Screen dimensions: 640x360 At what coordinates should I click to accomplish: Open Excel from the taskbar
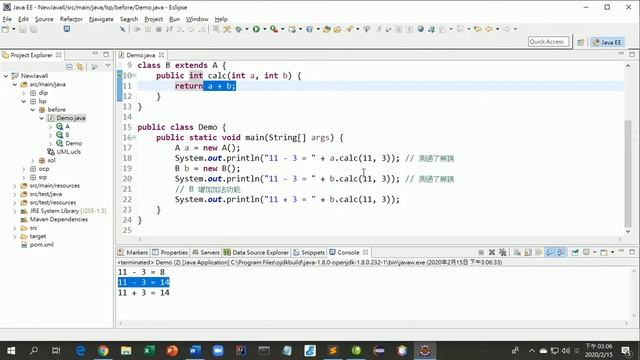click(149, 351)
